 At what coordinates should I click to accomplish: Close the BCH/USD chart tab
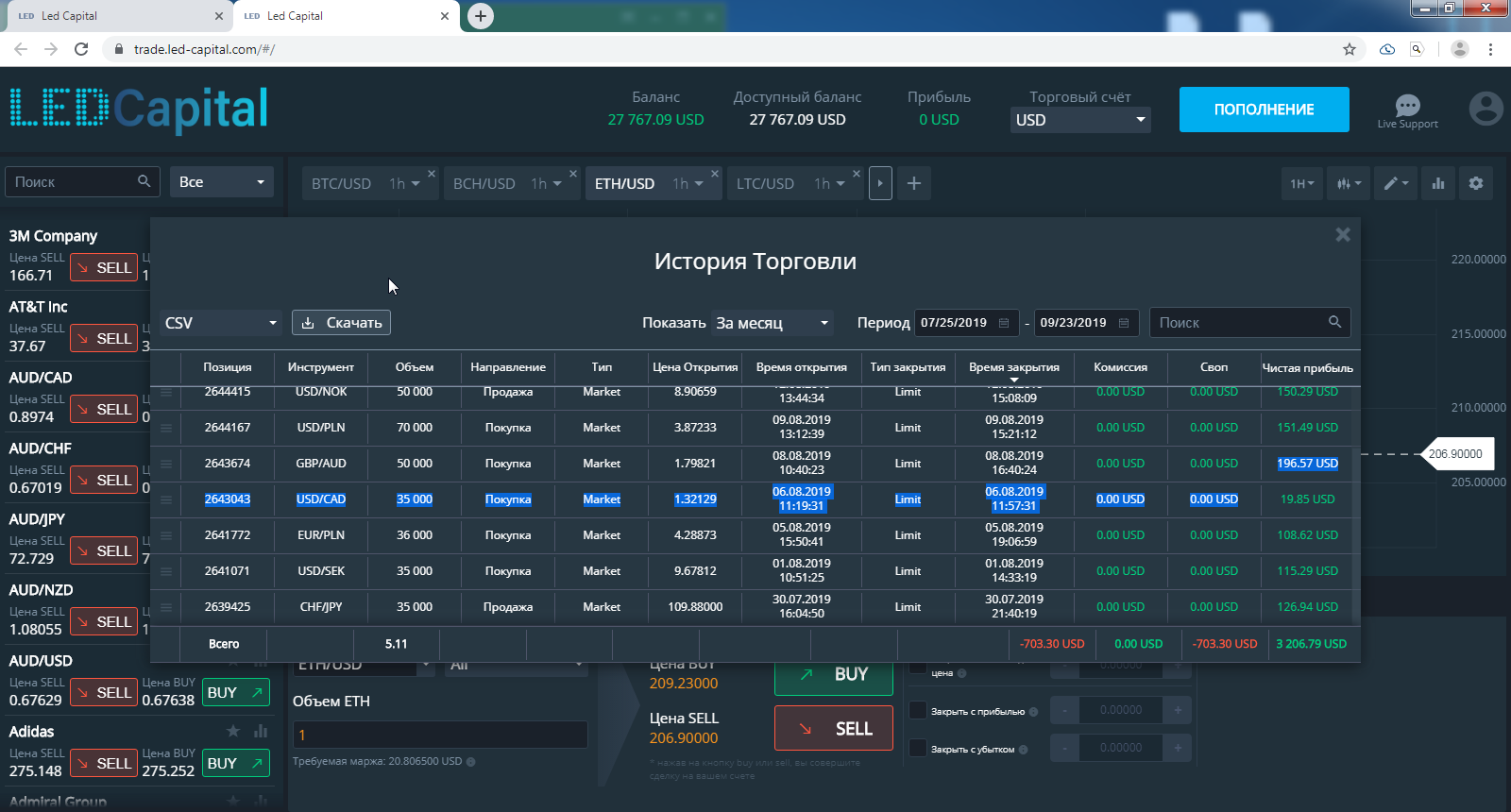[573, 174]
